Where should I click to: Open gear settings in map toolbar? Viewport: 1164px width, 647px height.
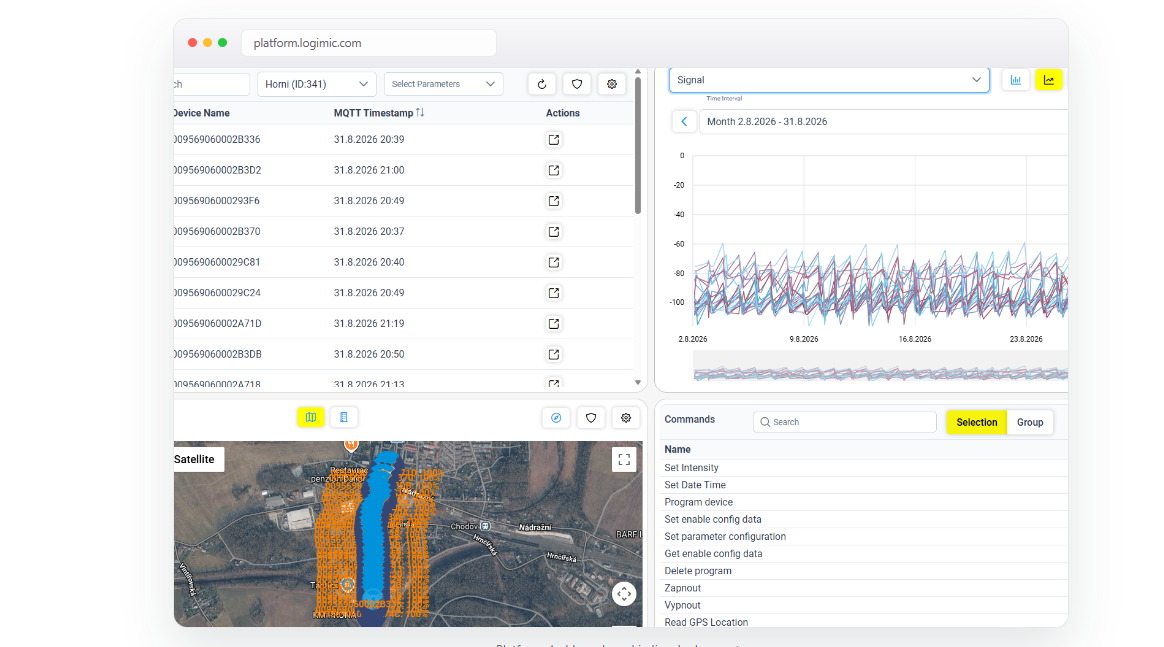(626, 418)
